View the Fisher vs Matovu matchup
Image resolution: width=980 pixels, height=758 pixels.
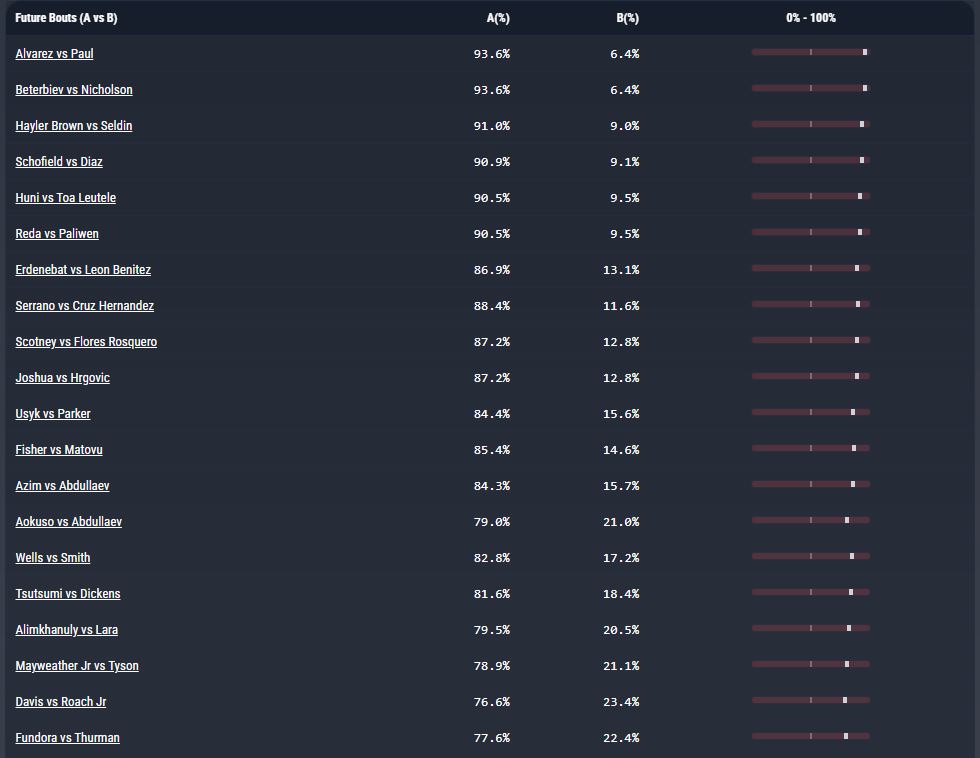pyautogui.click(x=58, y=450)
